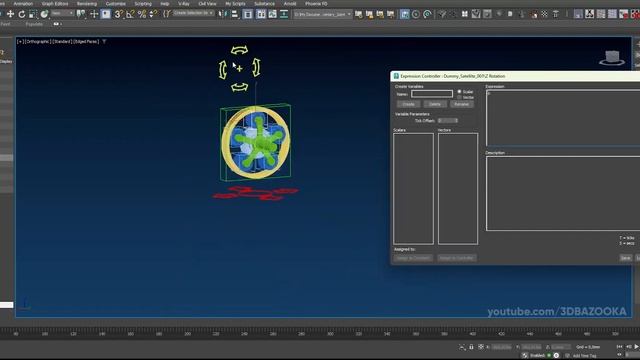
Task: Click Edit Named Selection Sets icon
Action: click(x=166, y=14)
